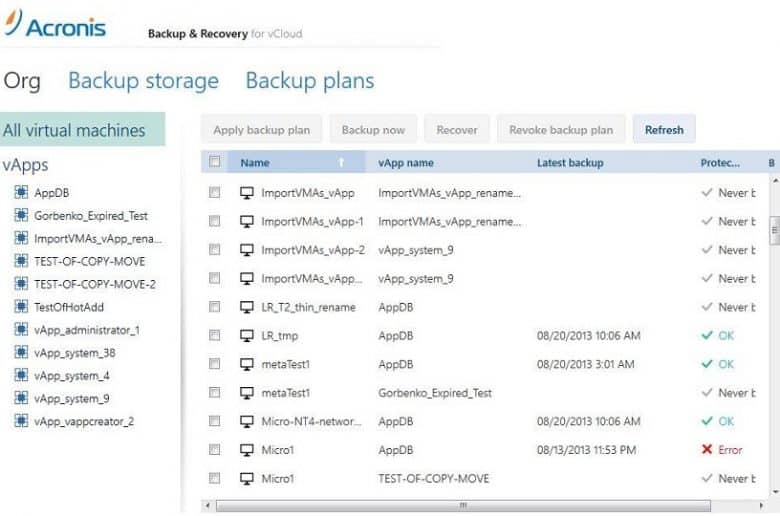This screenshot has height=516, width=780.
Task: Open the Backup plans tab
Action: [310, 81]
